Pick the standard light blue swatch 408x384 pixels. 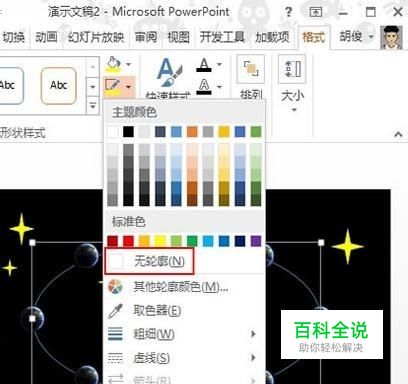point(208,241)
